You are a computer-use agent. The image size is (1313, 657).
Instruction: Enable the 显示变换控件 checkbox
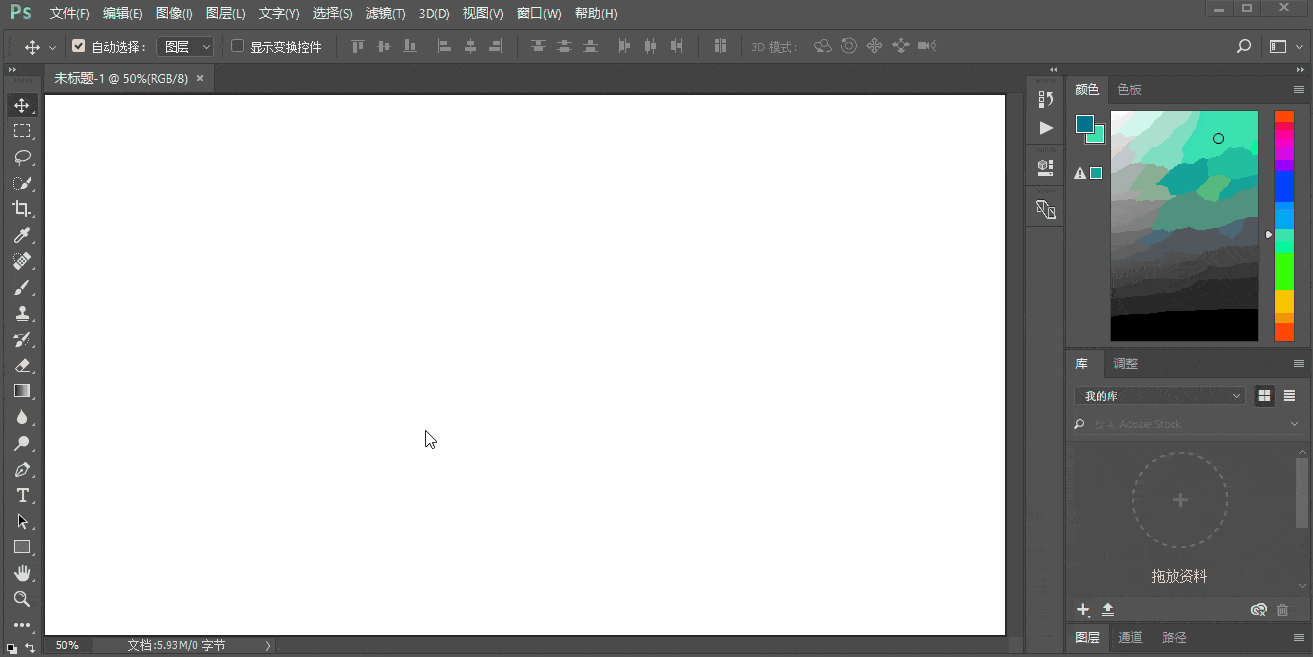[237, 46]
